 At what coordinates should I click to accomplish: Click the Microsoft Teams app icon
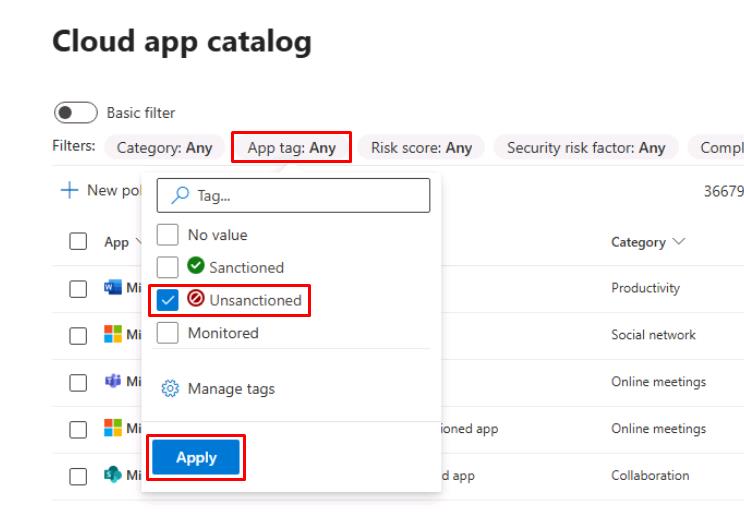pos(112,382)
